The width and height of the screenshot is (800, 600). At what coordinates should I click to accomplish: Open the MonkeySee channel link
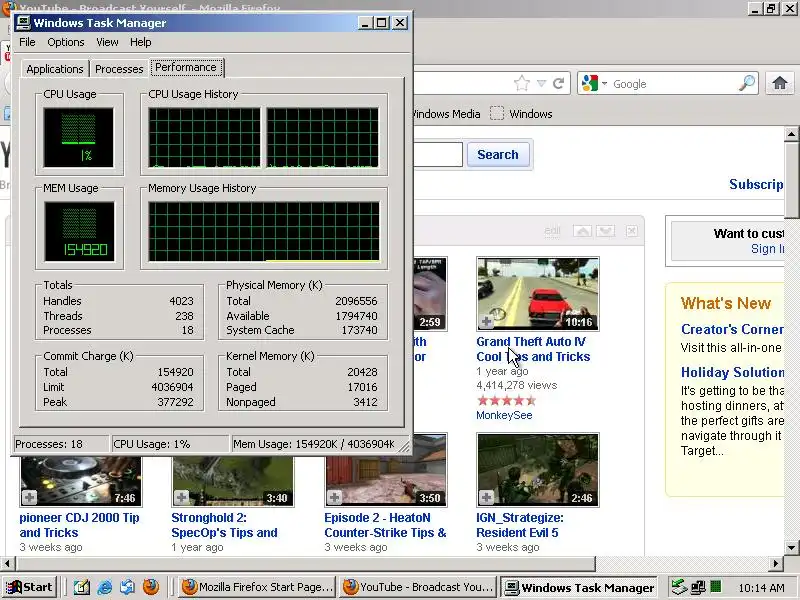[x=504, y=415]
